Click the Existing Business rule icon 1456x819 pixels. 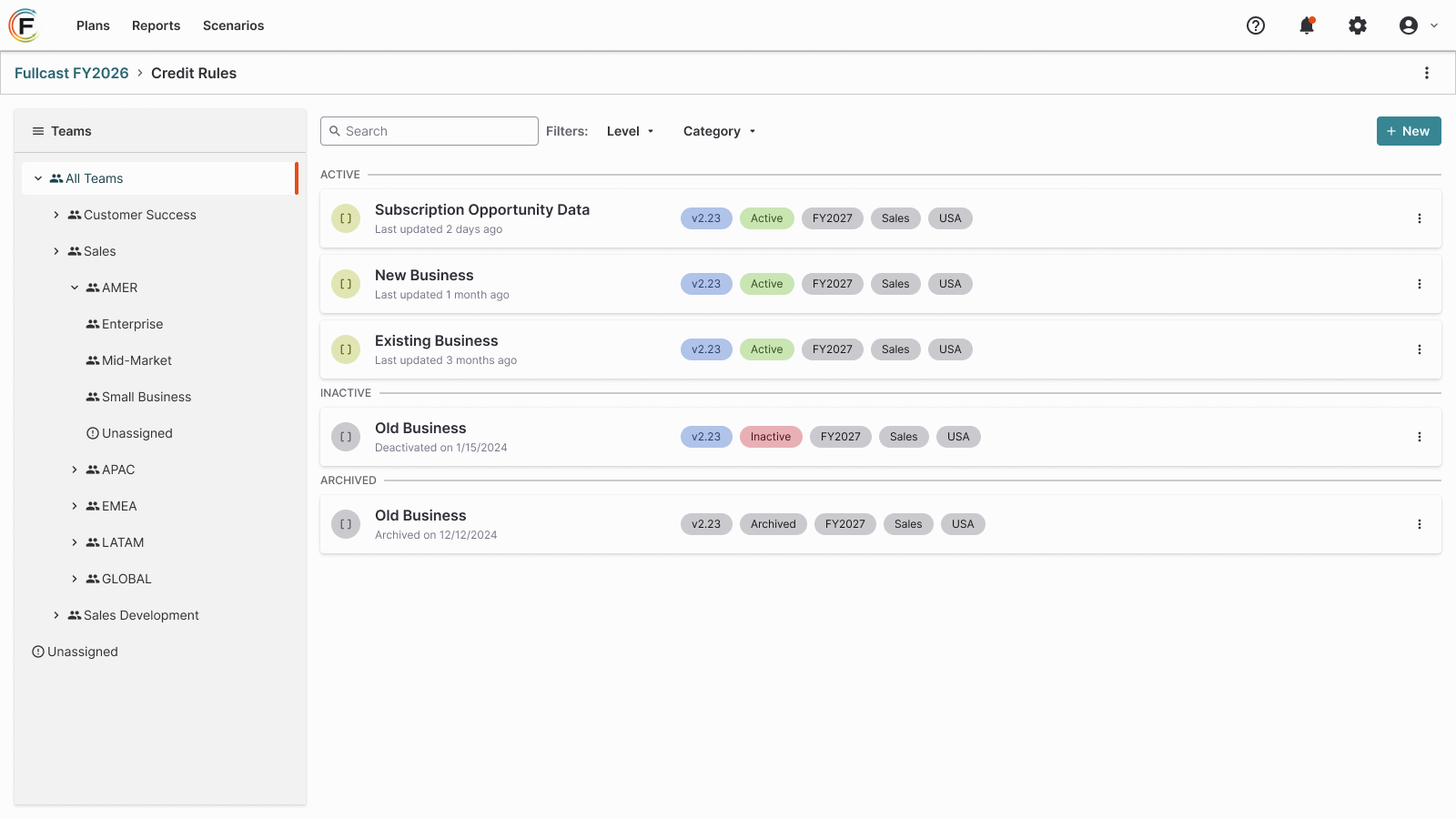pyautogui.click(x=346, y=349)
